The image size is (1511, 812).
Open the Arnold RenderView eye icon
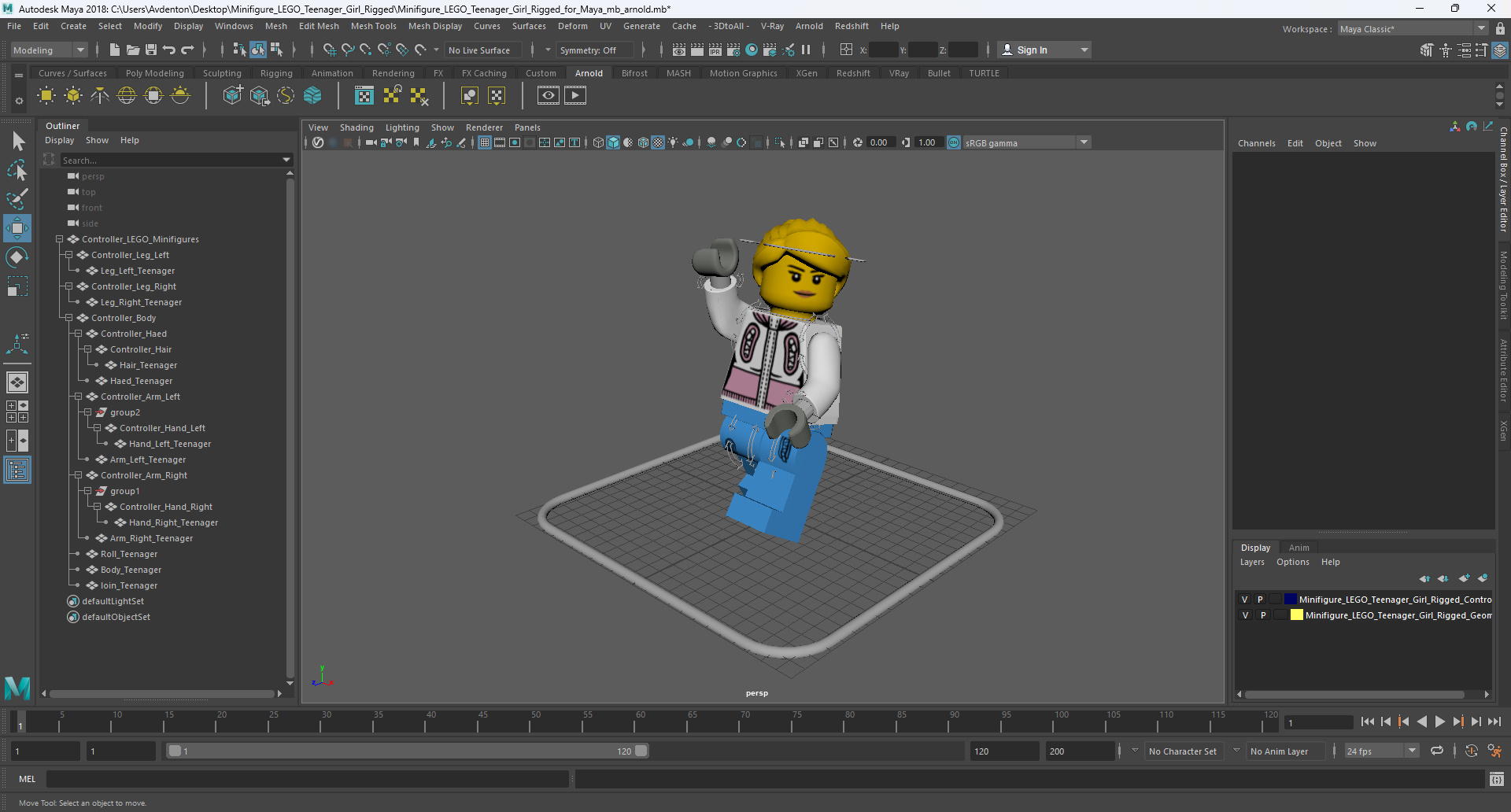(549, 95)
